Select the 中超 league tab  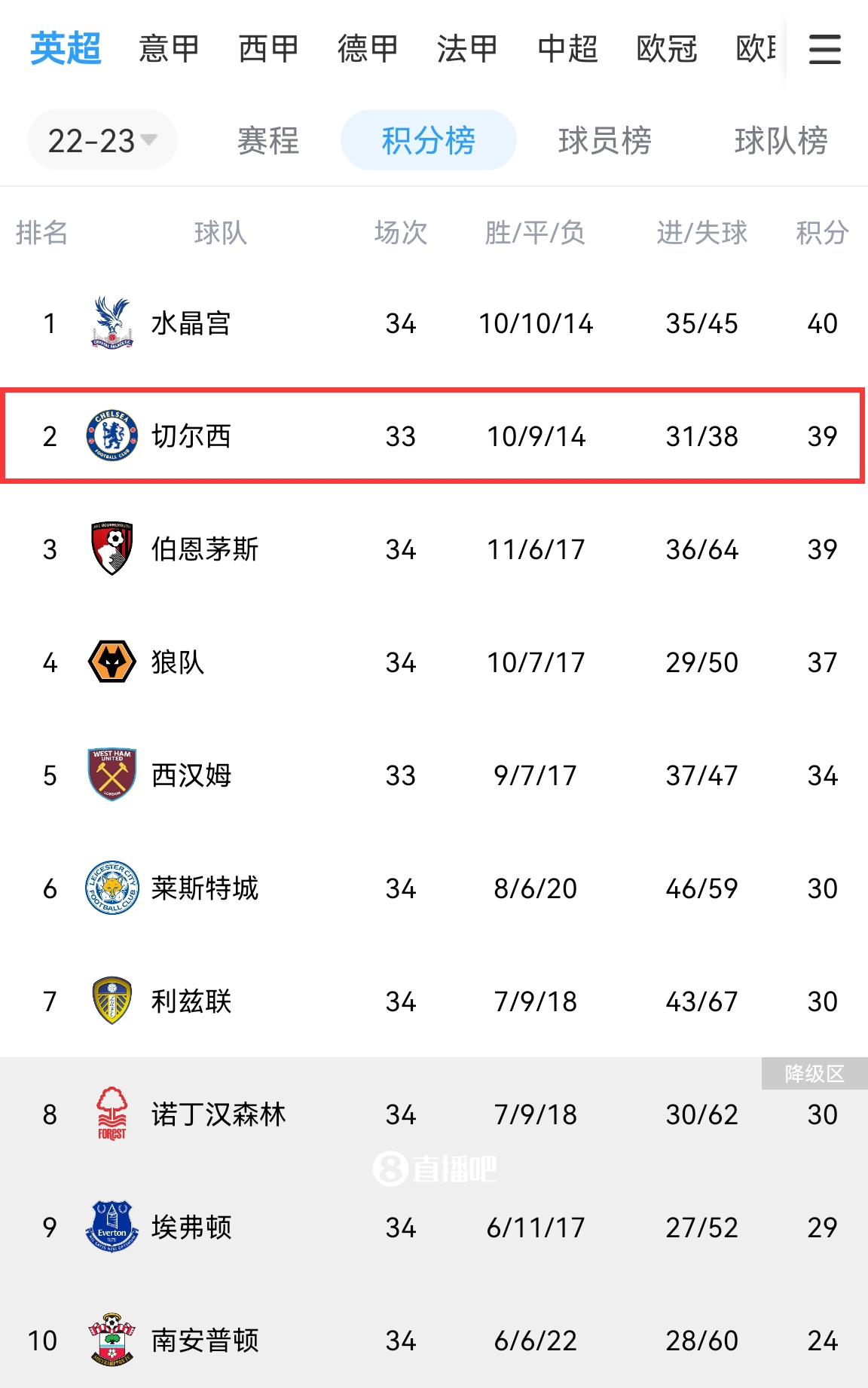pos(567,47)
